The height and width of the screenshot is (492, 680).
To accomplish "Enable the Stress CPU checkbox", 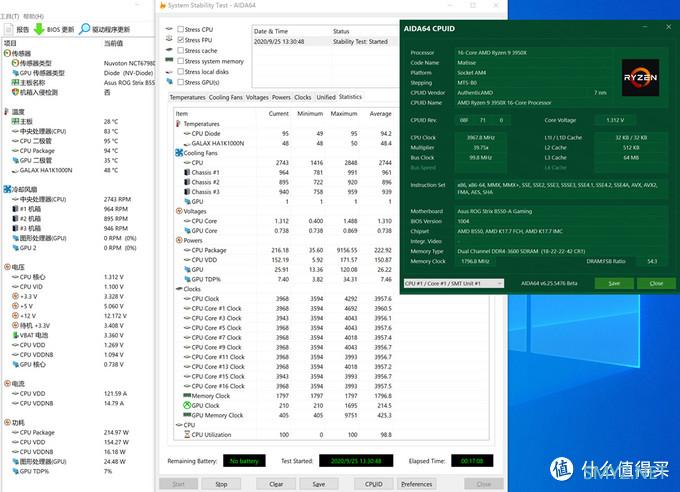I will [180, 29].
